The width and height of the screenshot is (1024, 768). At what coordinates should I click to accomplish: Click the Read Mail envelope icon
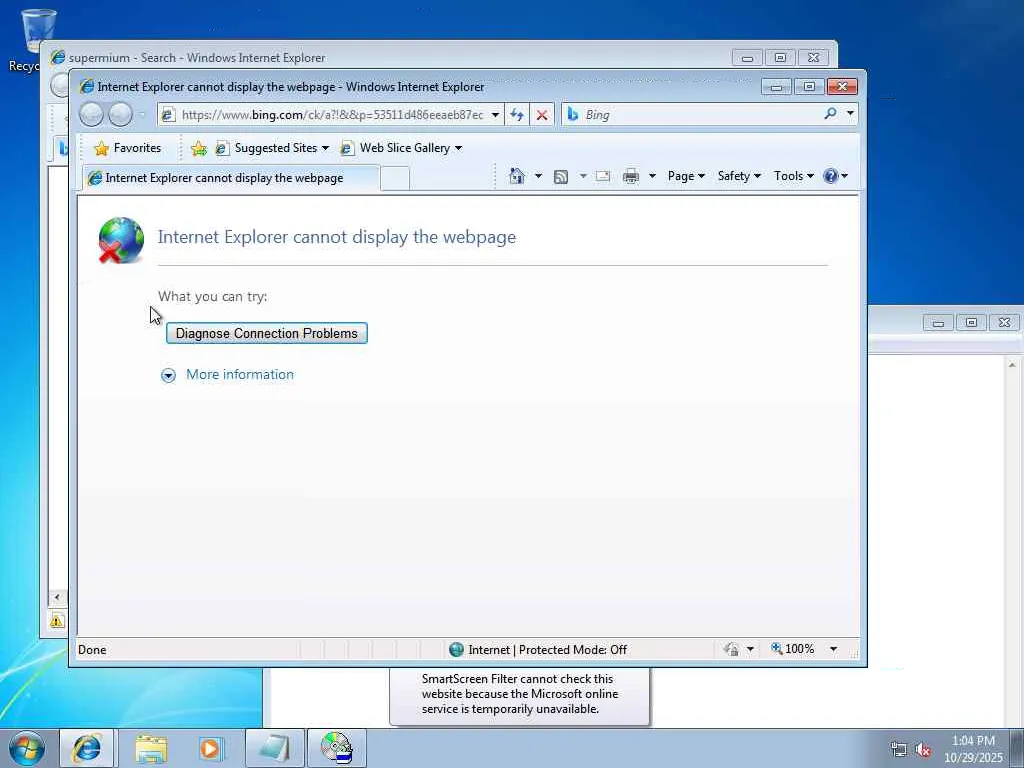(603, 176)
